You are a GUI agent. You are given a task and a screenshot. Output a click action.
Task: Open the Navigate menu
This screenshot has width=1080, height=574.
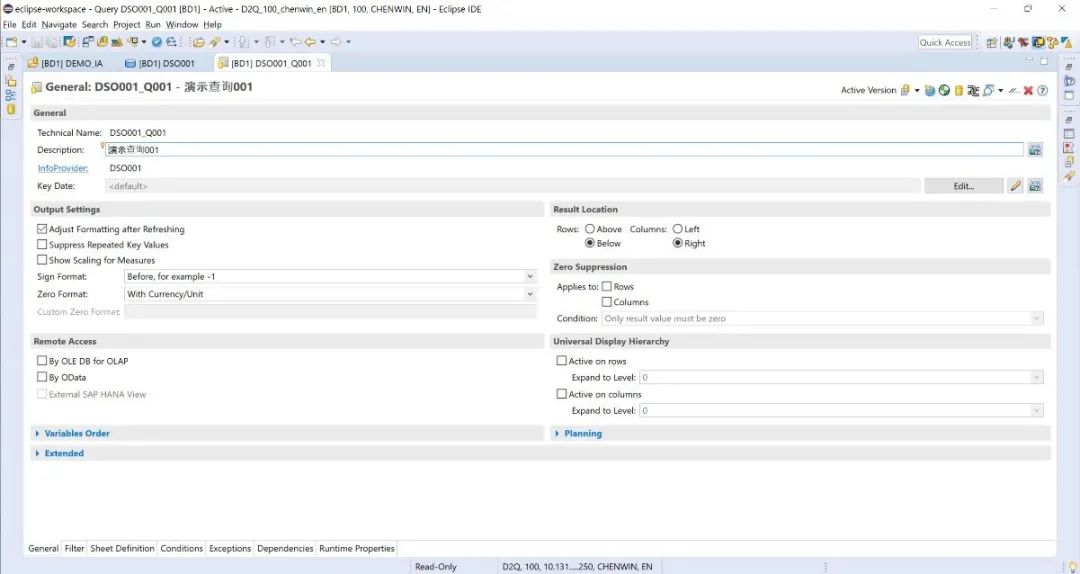pos(59,24)
